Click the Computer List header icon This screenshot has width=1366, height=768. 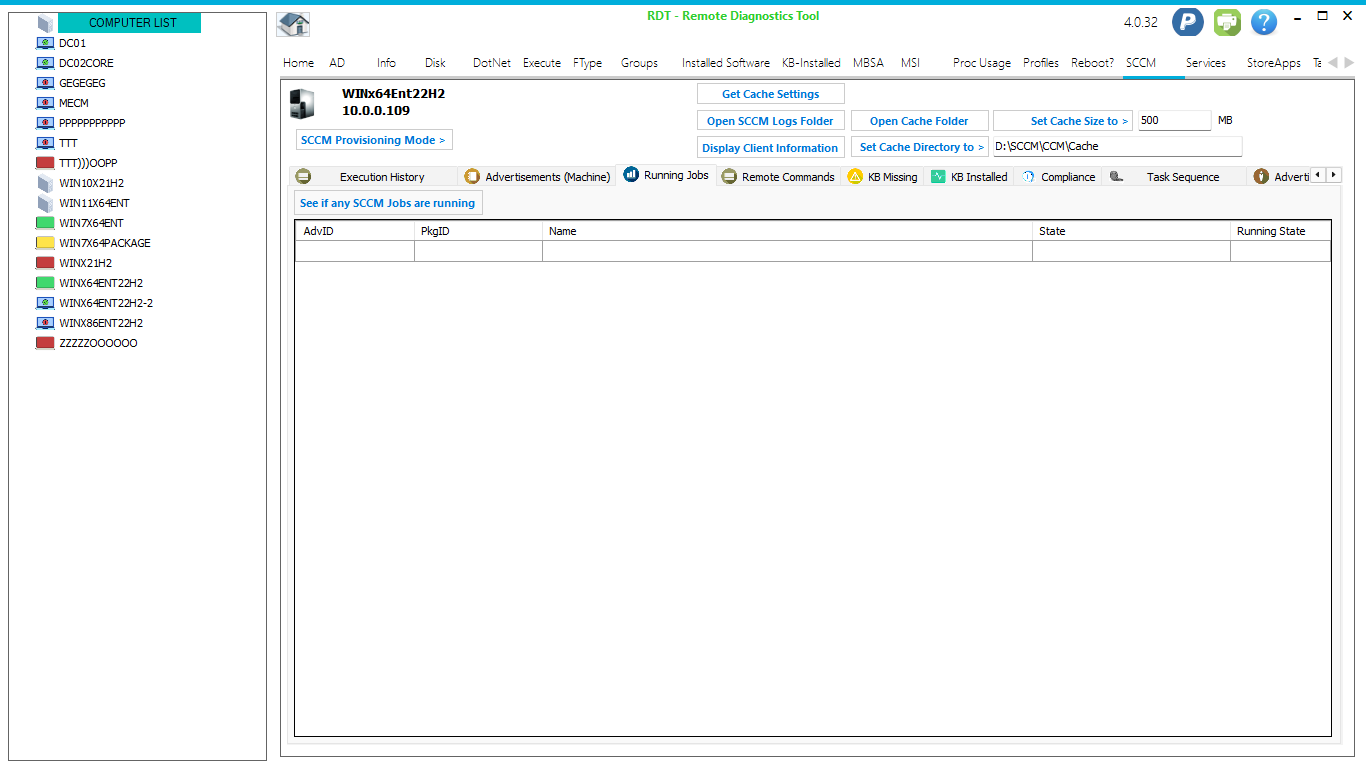click(x=45, y=22)
